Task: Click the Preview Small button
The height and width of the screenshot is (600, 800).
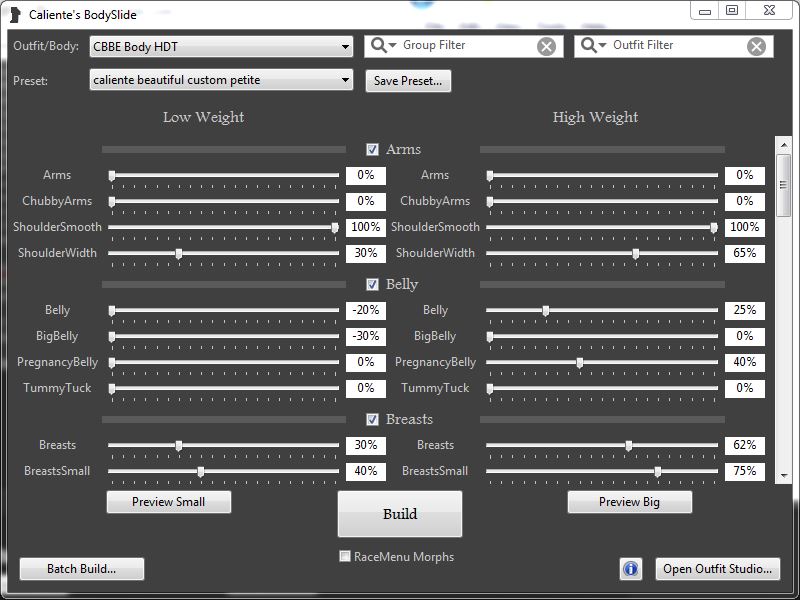Action: point(169,502)
